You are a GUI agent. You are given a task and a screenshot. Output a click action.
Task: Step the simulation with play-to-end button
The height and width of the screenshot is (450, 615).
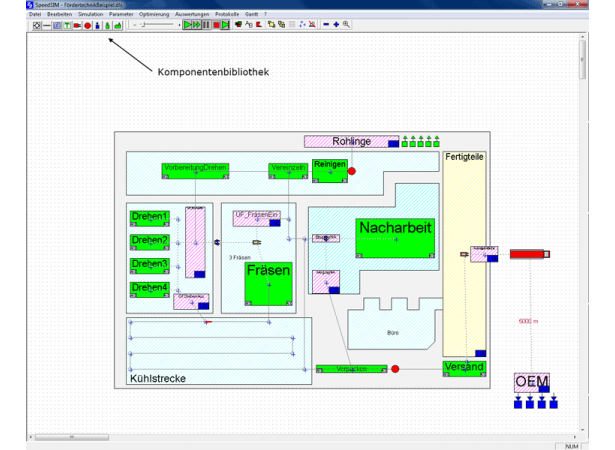(225, 25)
